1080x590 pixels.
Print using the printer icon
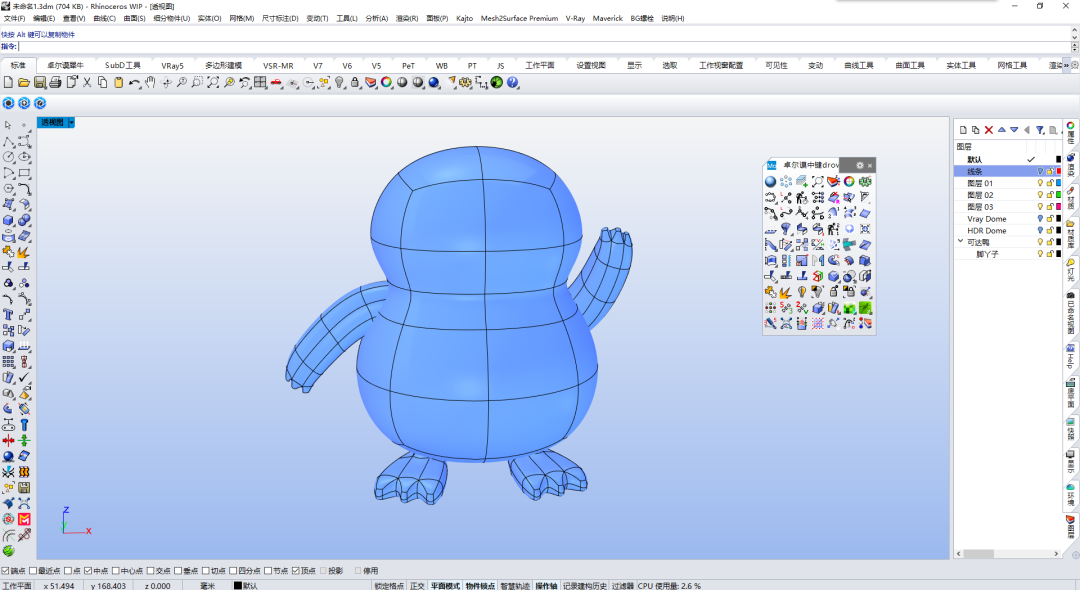[x=55, y=83]
